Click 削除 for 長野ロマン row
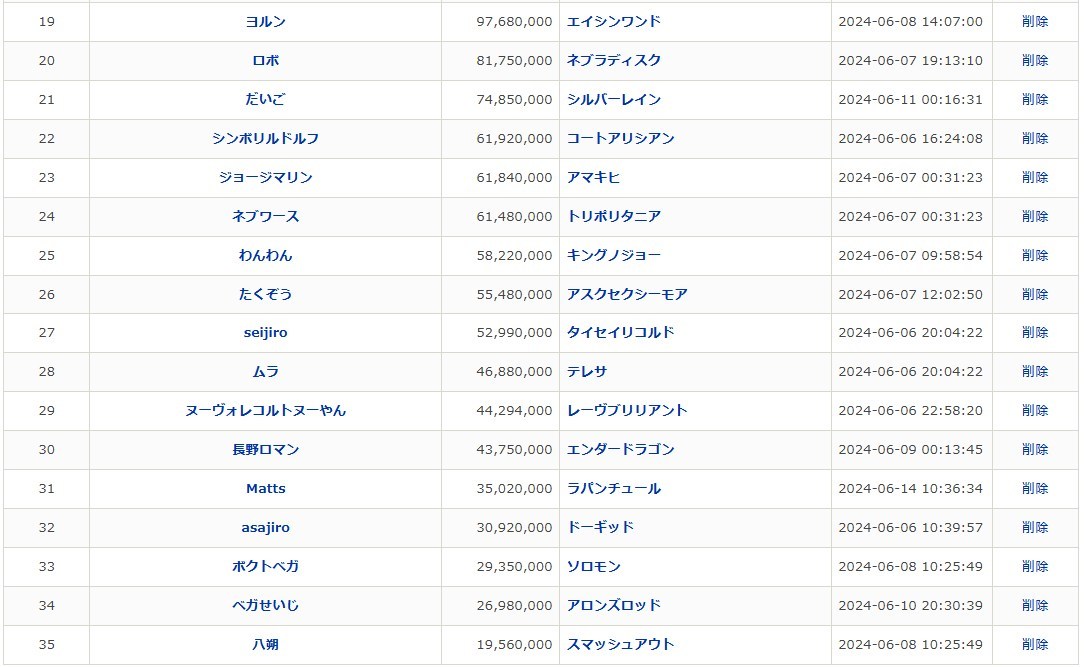 1035,450
